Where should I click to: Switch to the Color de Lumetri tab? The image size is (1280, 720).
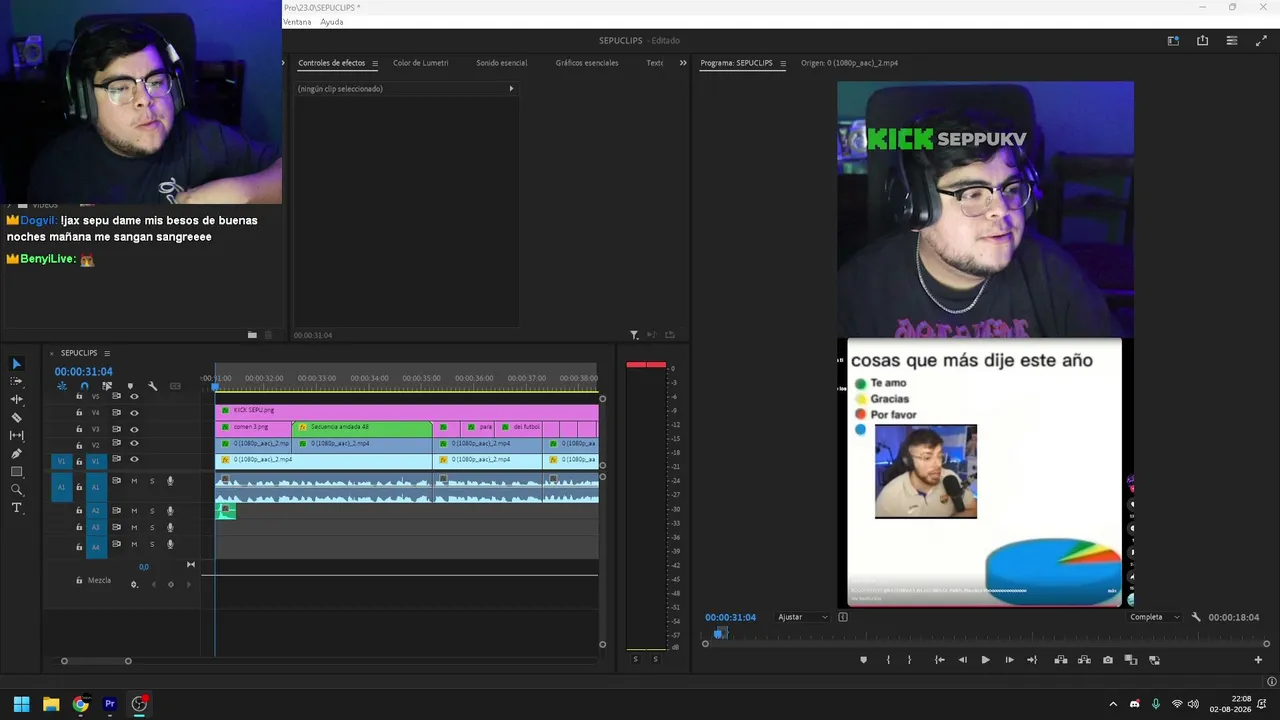coord(420,63)
